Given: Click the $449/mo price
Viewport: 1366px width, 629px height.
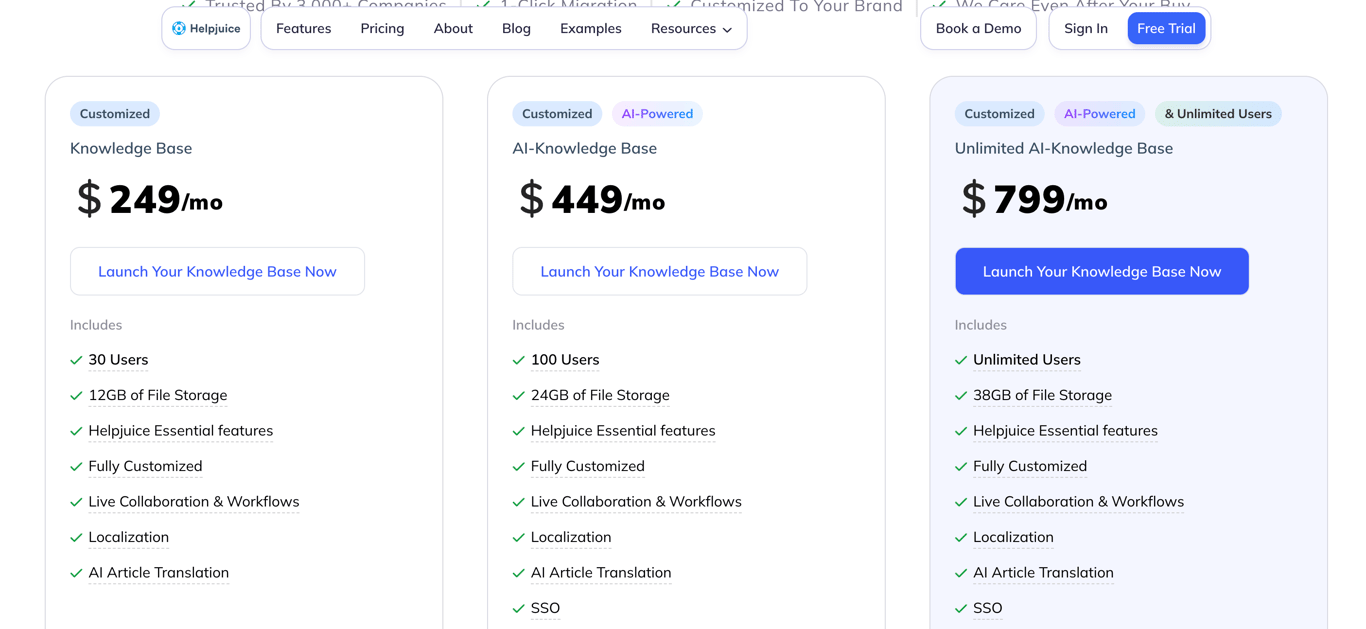Looking at the screenshot, I should (x=592, y=199).
